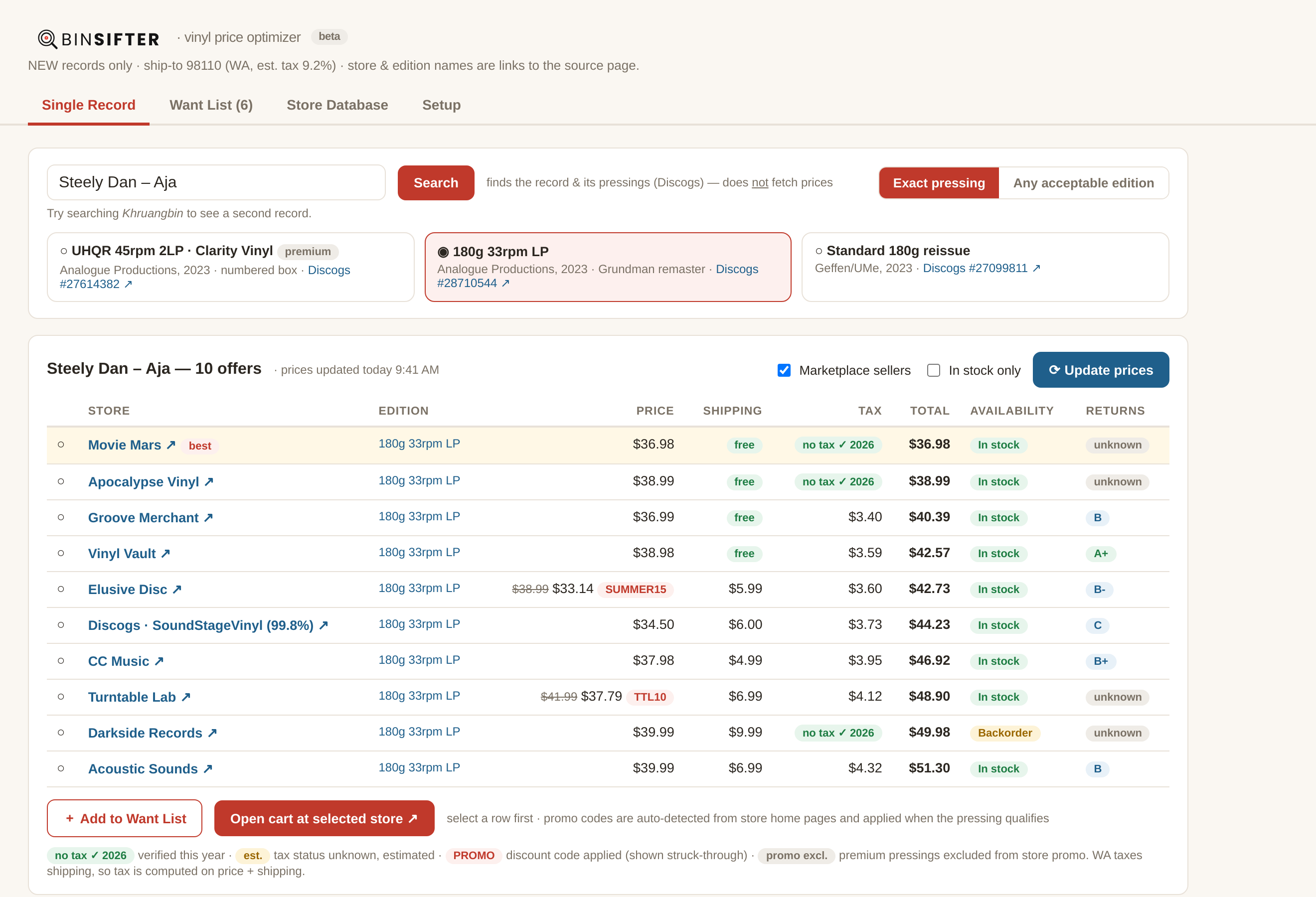Click the B- returns grade for Elusive Disc

pyautogui.click(x=1099, y=590)
